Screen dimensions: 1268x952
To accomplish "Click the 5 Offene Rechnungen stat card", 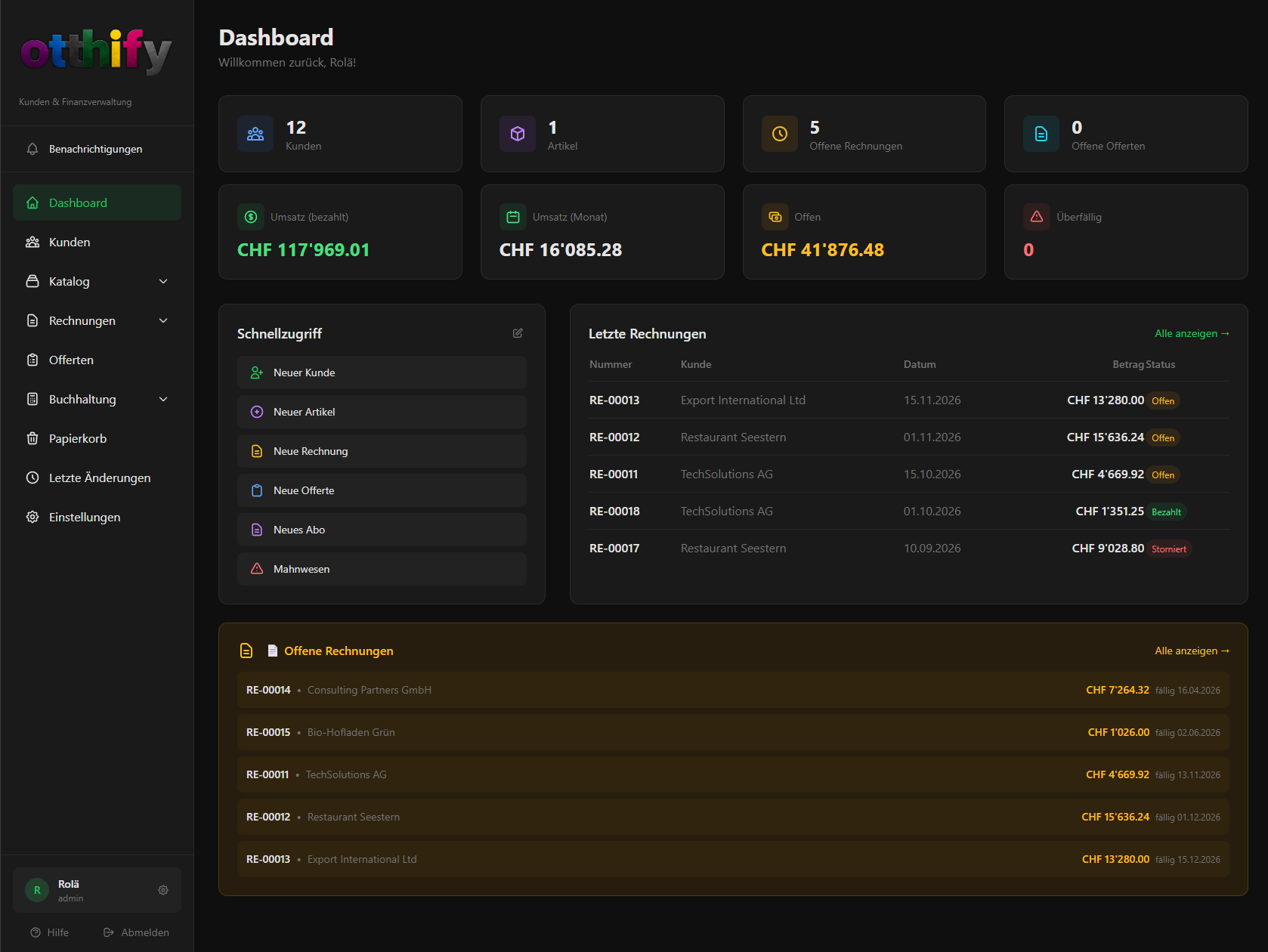I will pos(864,134).
